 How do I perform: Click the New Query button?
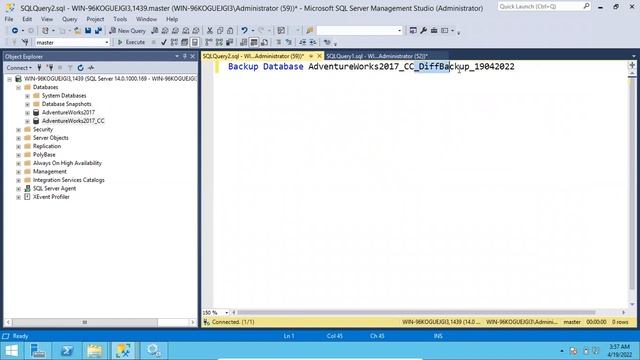(x=127, y=31)
